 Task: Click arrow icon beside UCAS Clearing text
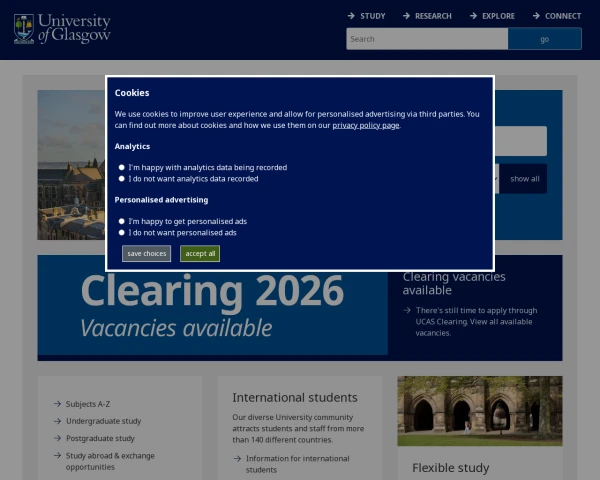click(407, 310)
